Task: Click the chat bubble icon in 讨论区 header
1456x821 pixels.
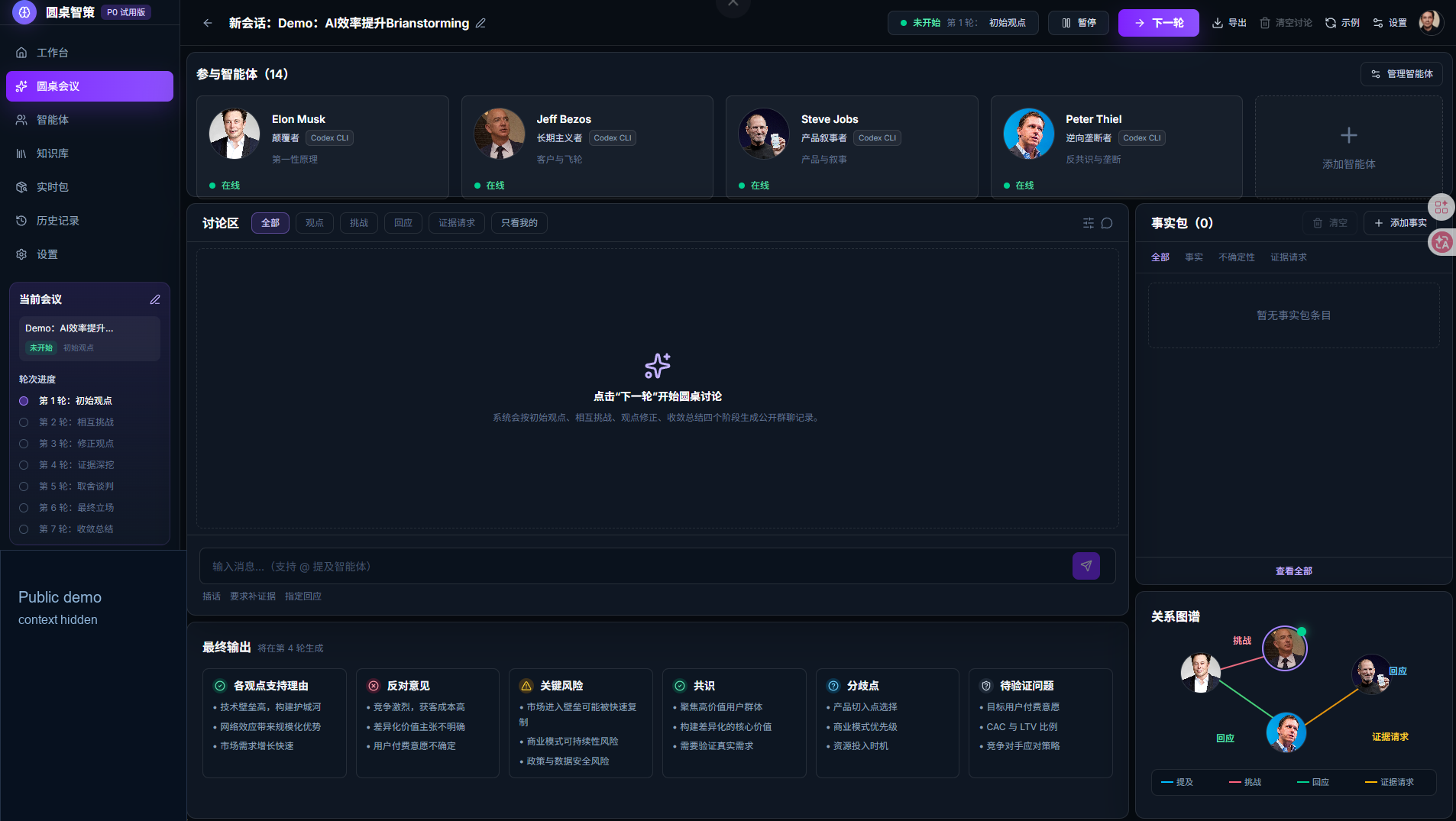Action: (x=1107, y=223)
